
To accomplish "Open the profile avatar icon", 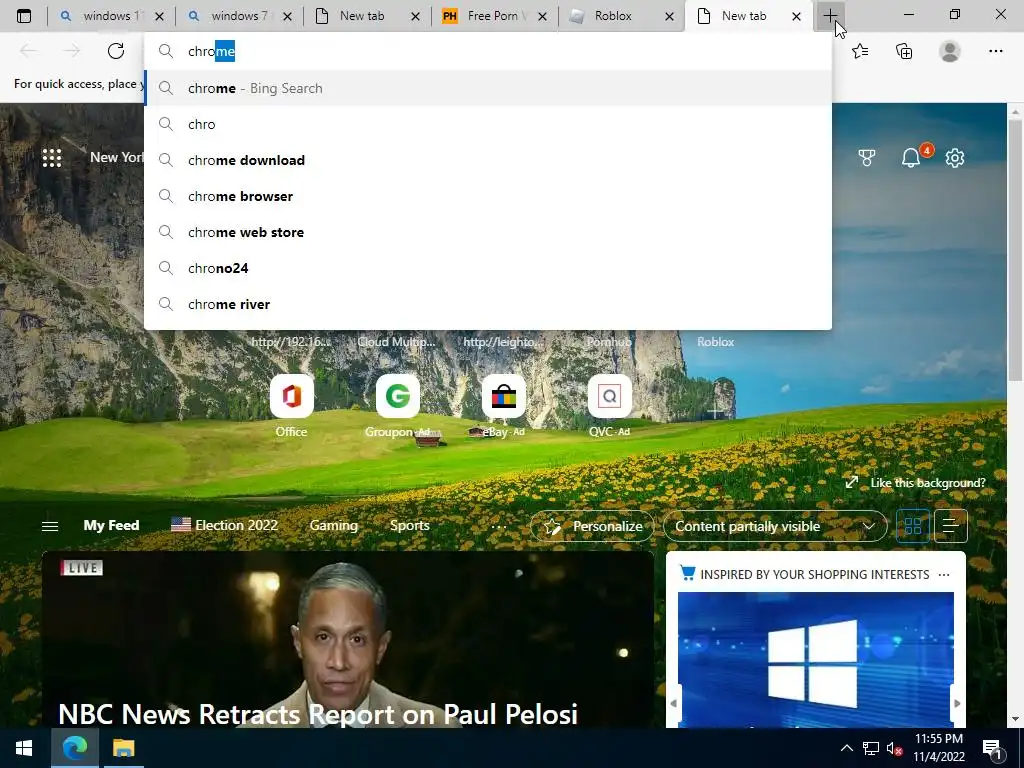I will point(950,51).
